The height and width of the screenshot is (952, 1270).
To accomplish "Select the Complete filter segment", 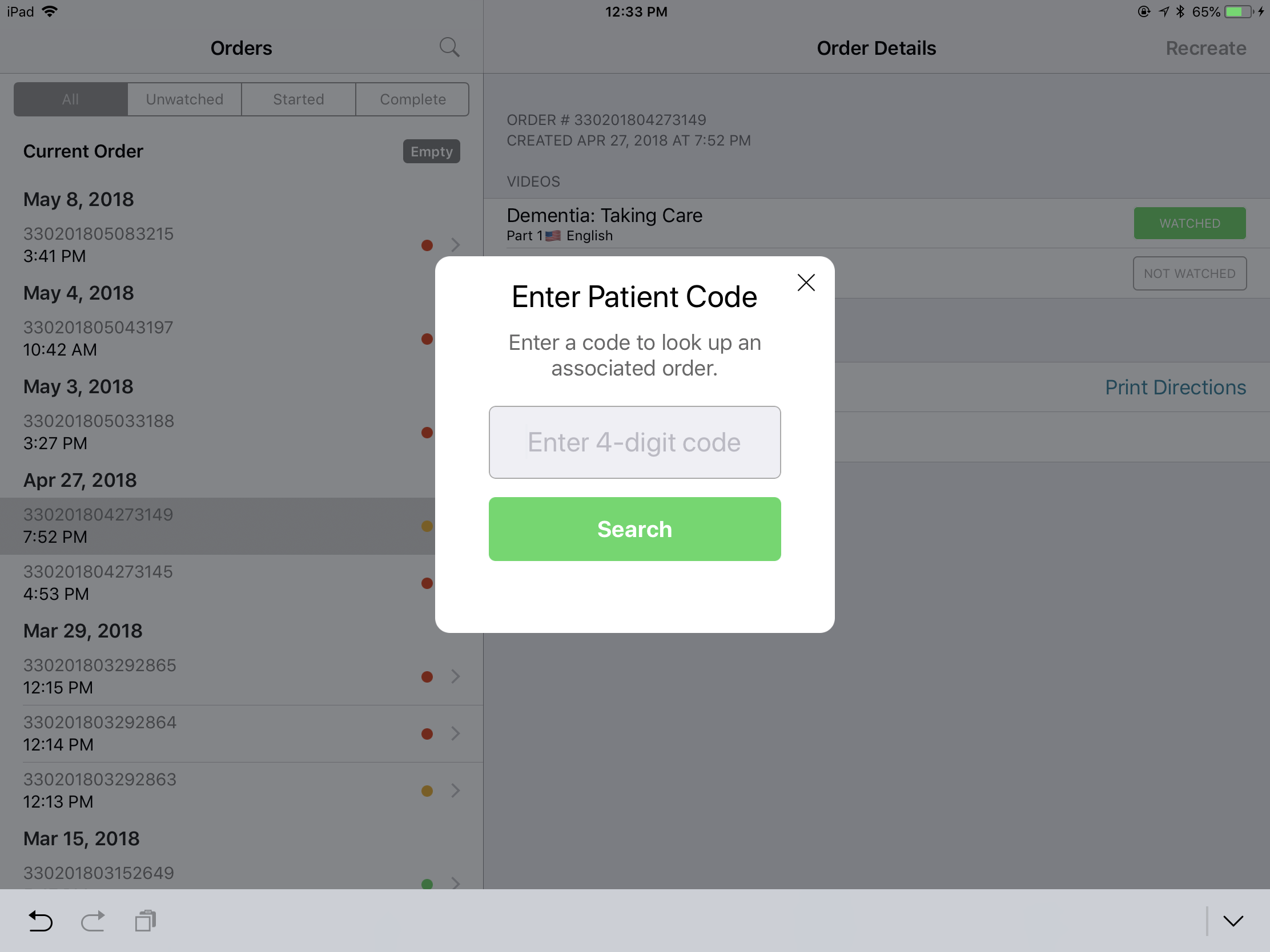I will click(x=413, y=99).
